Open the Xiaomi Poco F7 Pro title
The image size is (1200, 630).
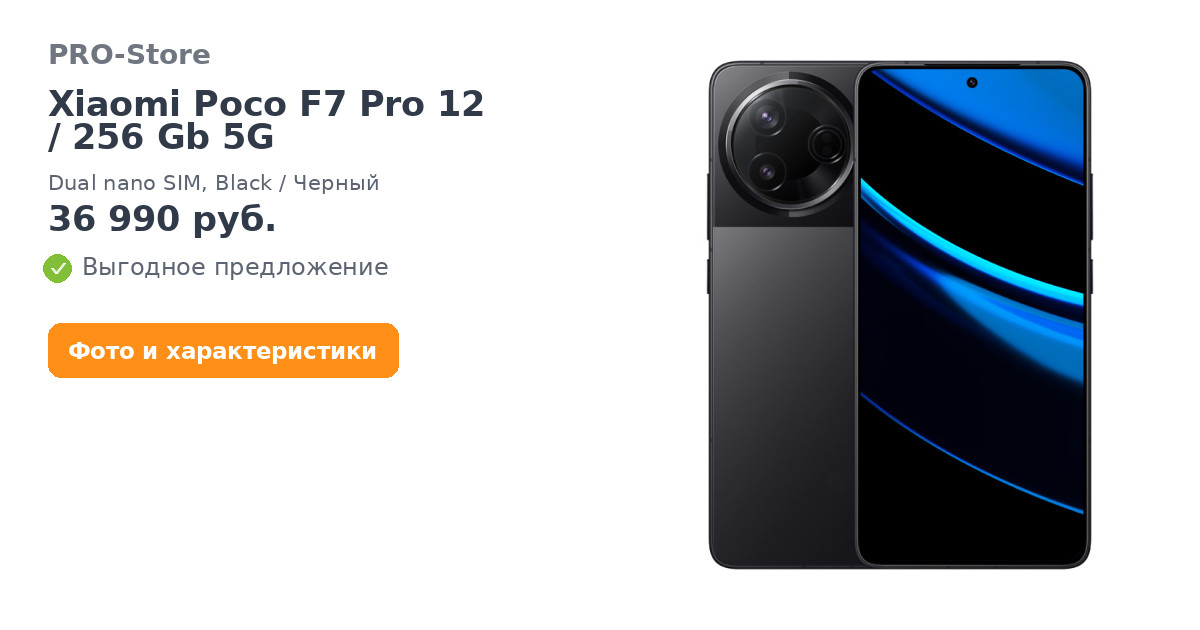coord(266,120)
